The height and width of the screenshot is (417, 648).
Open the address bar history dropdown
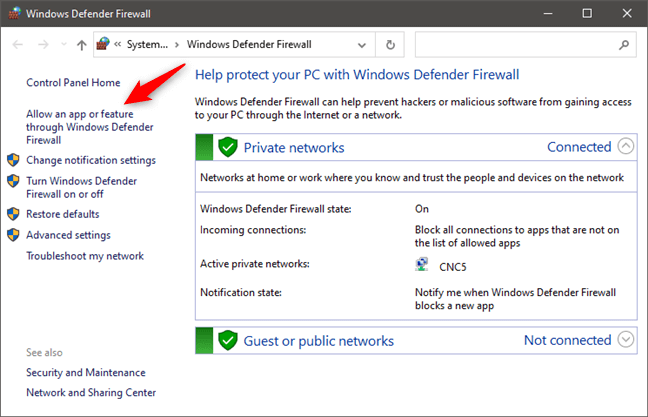tap(362, 45)
